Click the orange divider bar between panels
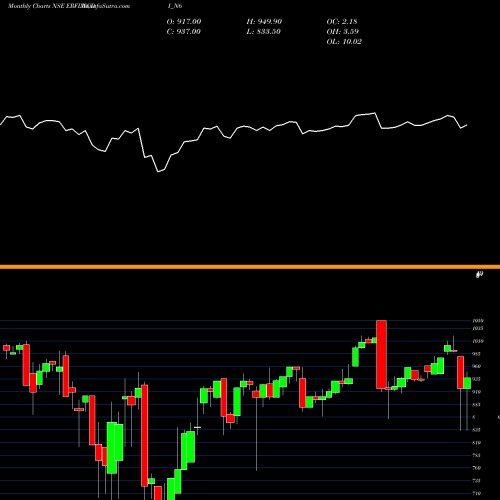Screen dimensions: 500x500 coord(250,267)
